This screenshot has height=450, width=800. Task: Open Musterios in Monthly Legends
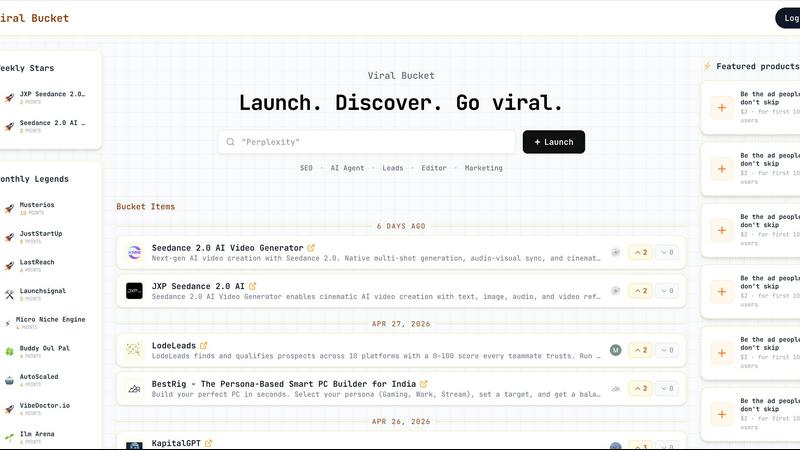37,205
